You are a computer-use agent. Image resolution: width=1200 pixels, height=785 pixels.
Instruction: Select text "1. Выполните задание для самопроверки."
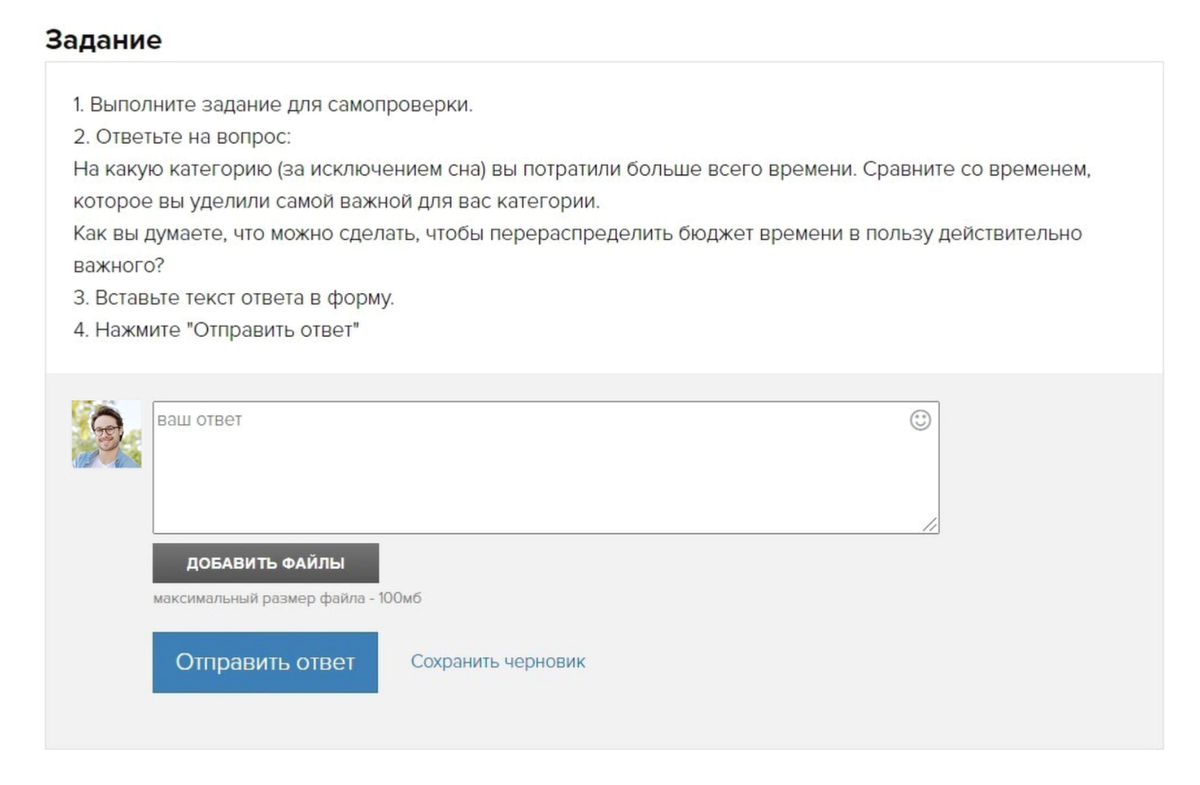click(273, 105)
